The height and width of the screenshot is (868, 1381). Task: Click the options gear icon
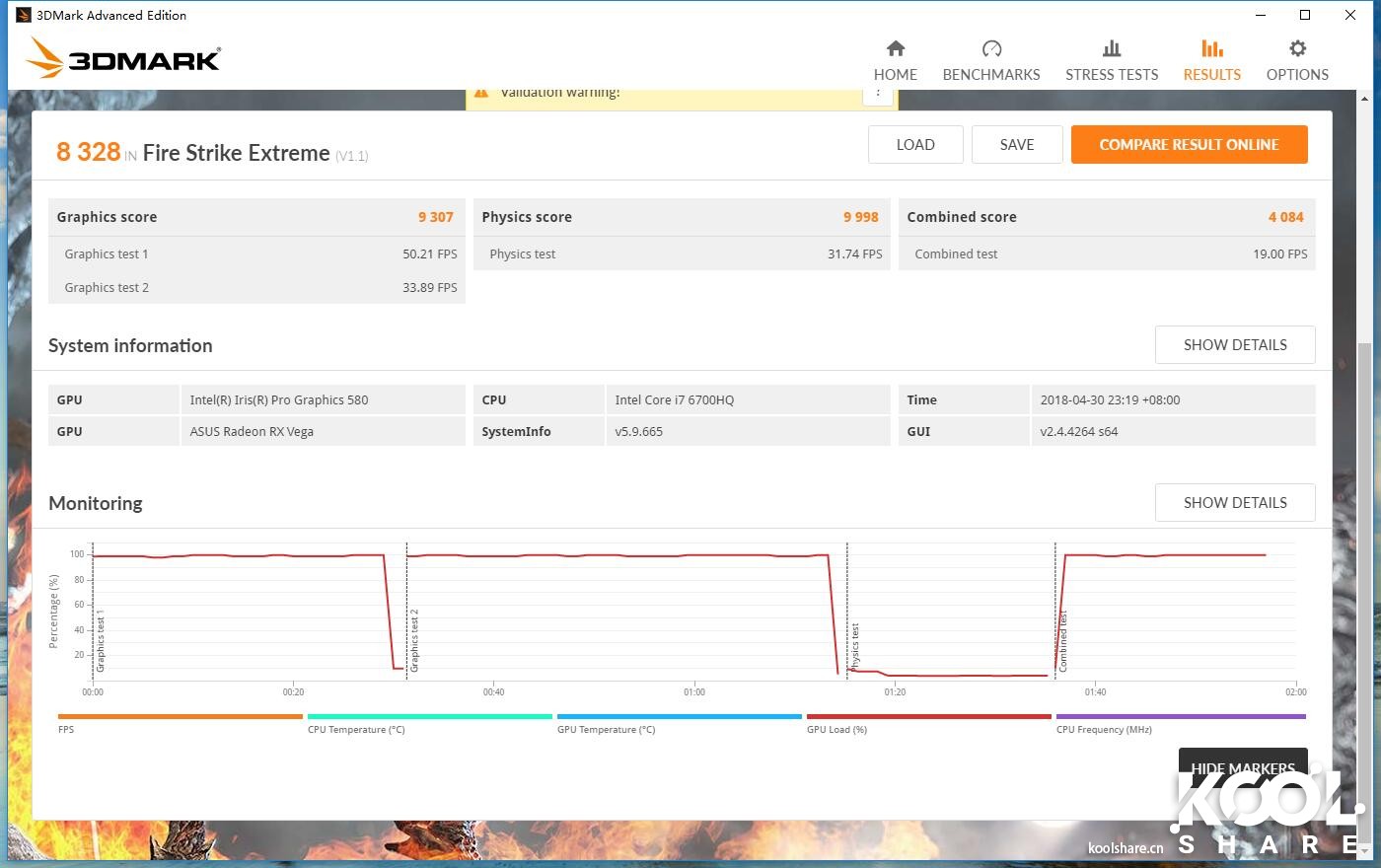(1298, 48)
